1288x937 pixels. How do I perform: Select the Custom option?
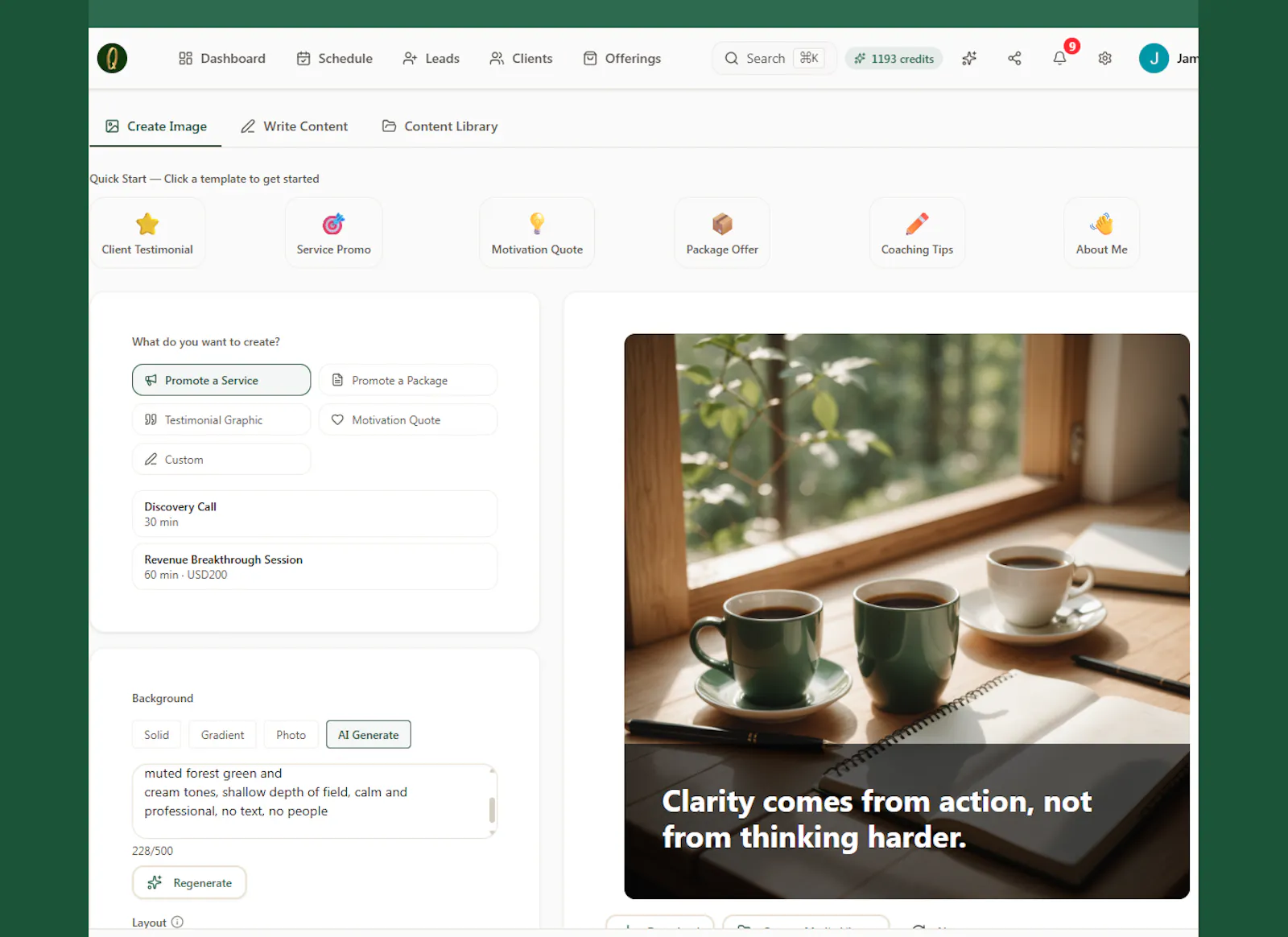[x=221, y=459]
